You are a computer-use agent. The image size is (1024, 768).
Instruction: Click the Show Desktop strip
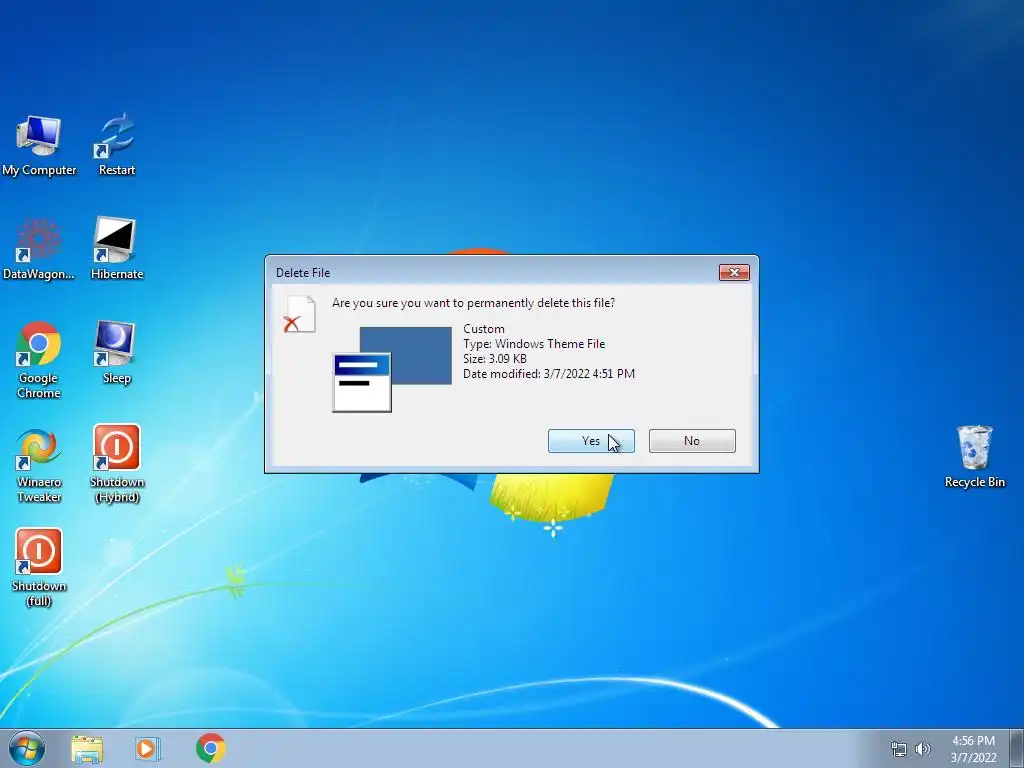pyautogui.click(x=1017, y=748)
